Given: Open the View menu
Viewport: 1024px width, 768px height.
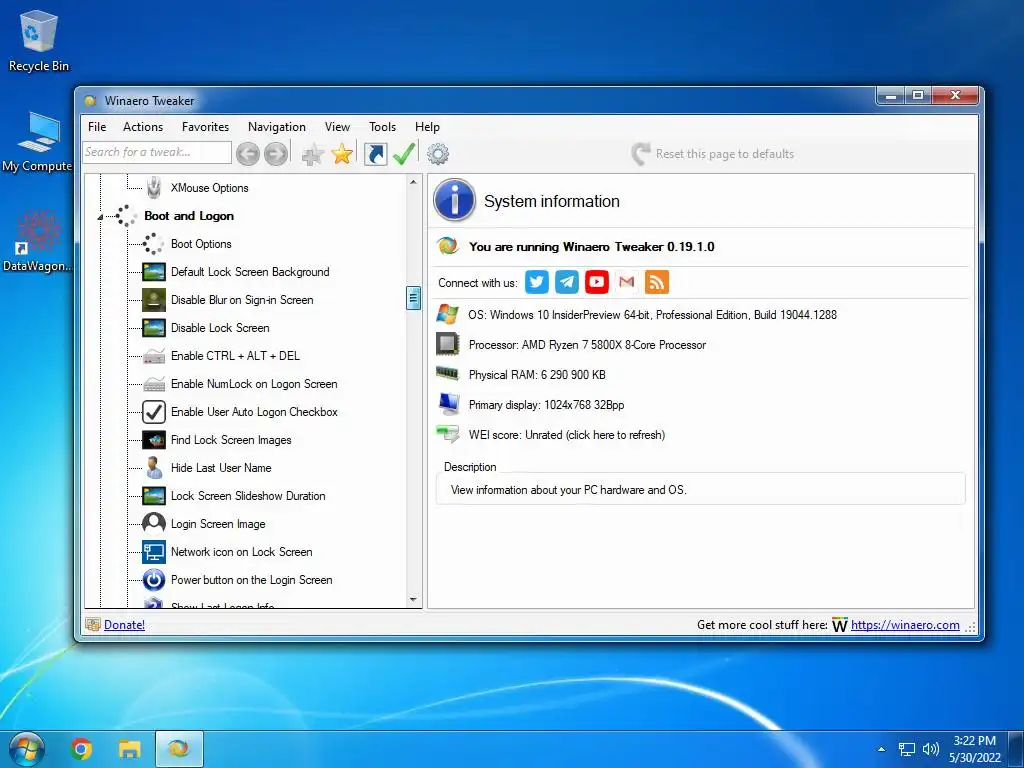Looking at the screenshot, I should [x=337, y=127].
